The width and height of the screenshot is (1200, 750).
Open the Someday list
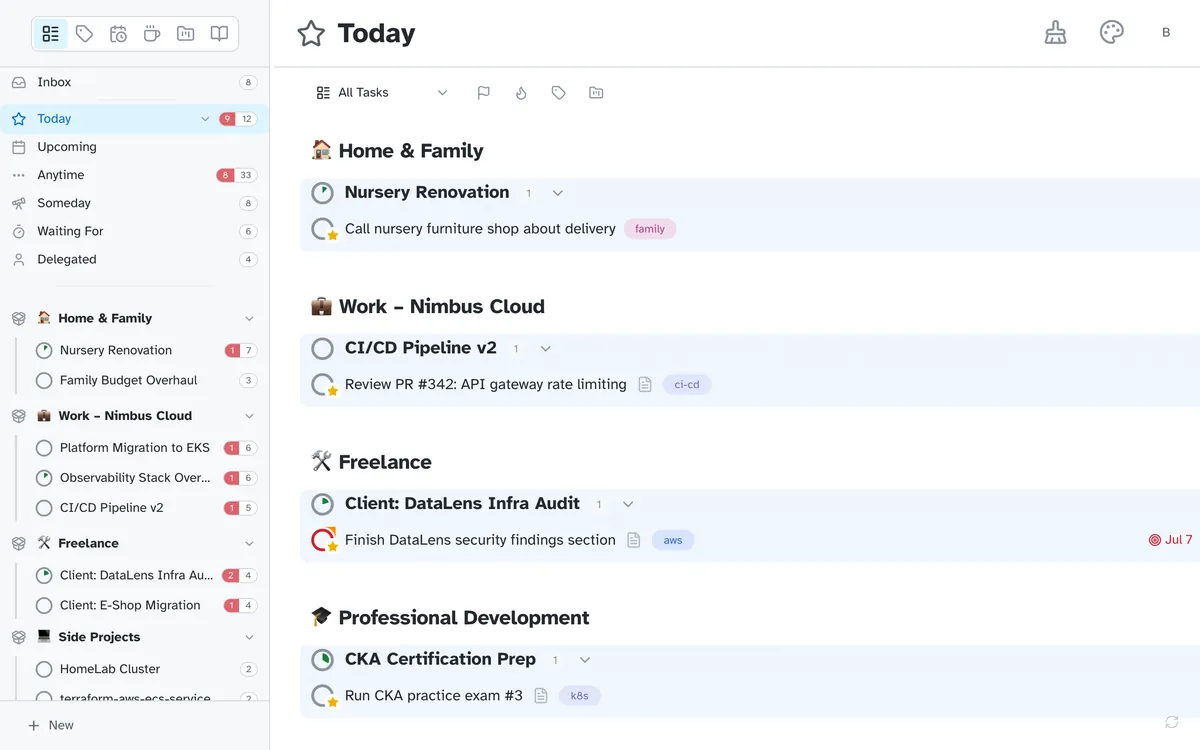(134, 203)
